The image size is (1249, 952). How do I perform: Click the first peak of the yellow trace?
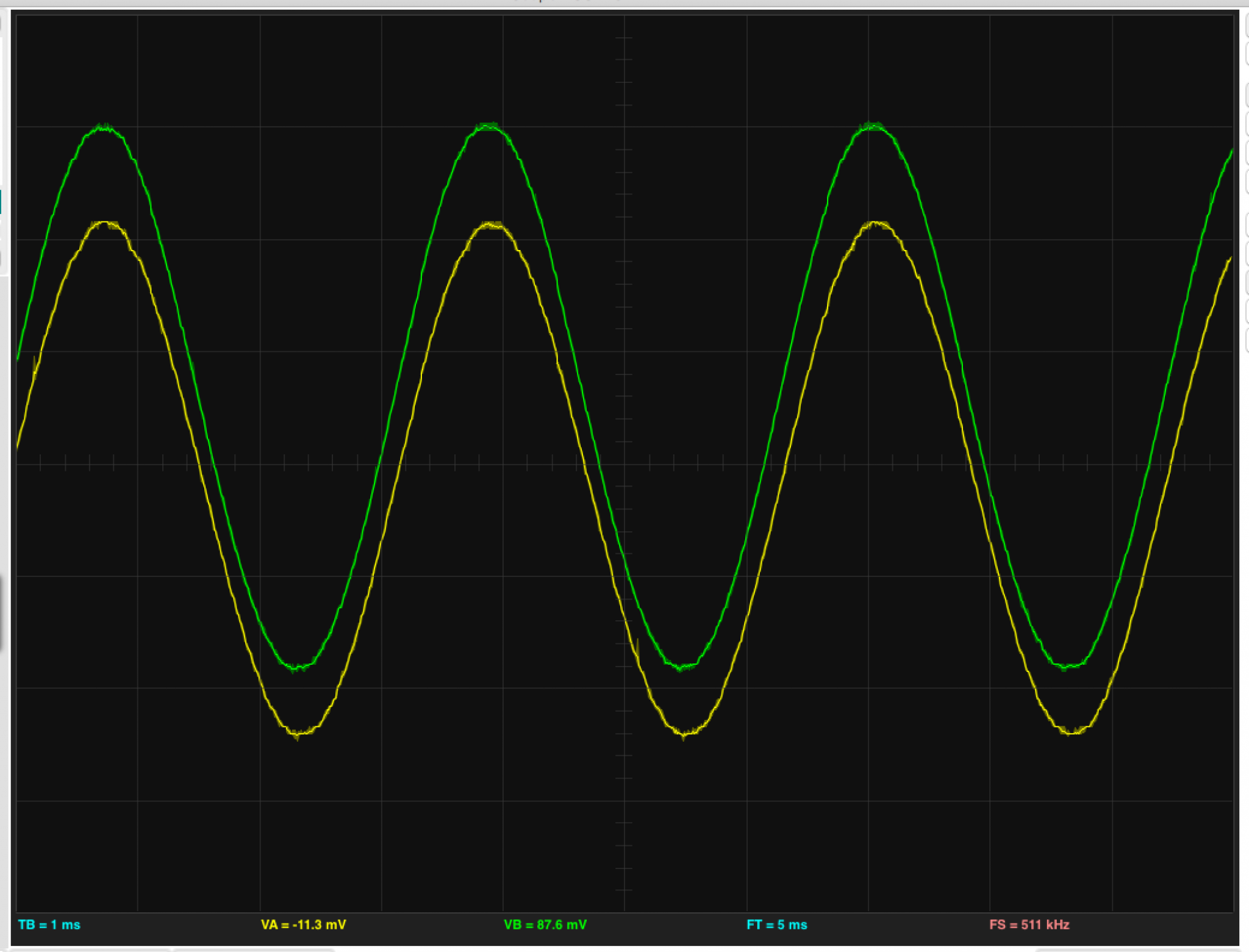click(x=106, y=224)
